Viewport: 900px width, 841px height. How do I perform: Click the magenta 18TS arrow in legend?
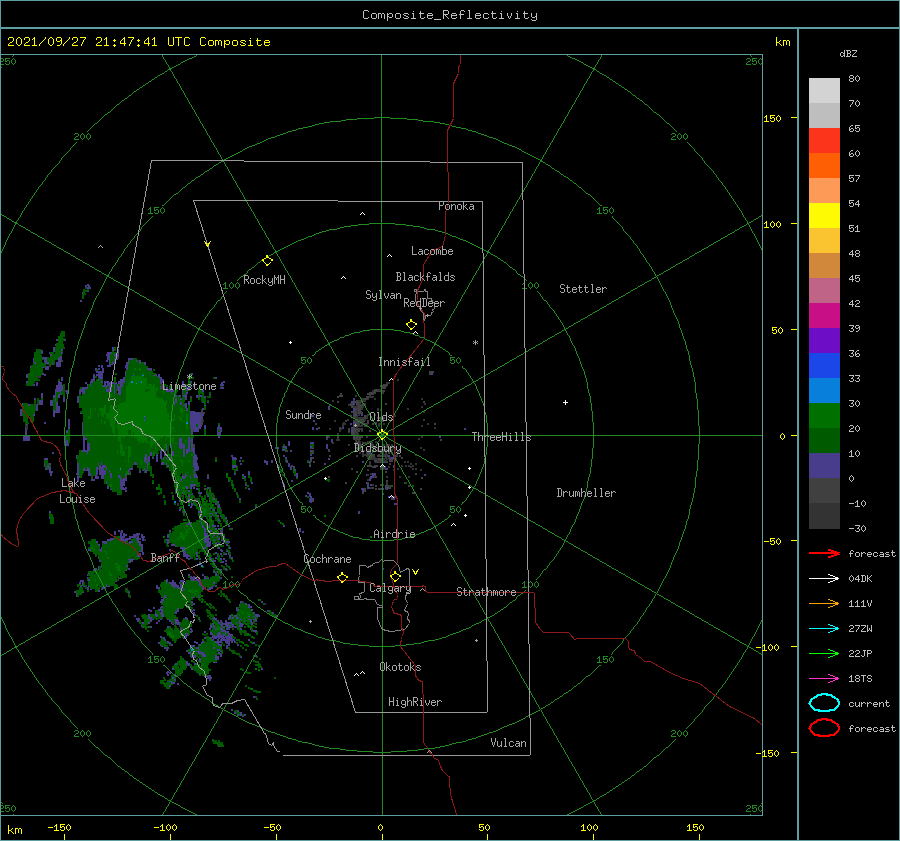(824, 679)
